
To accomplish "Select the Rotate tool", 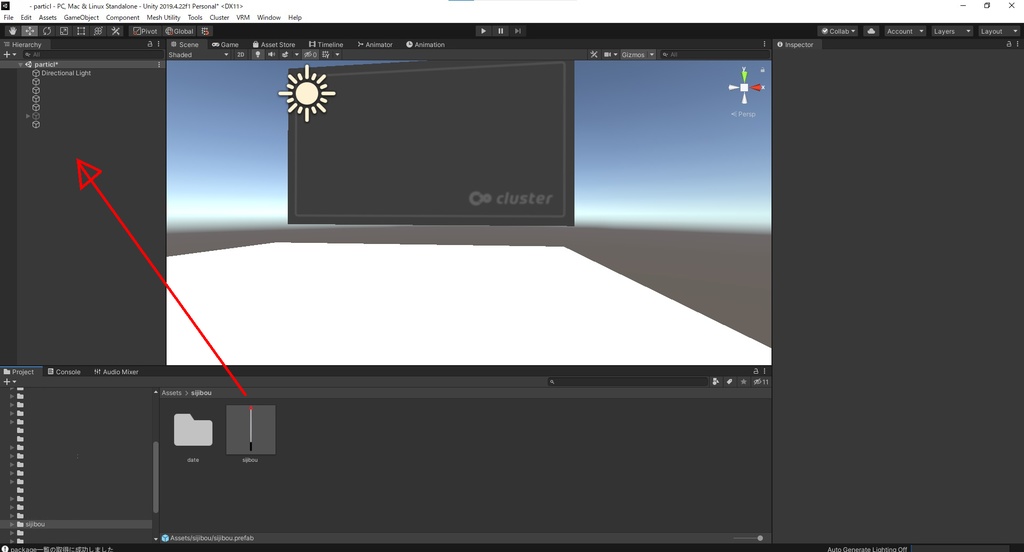I will pyautogui.click(x=47, y=31).
